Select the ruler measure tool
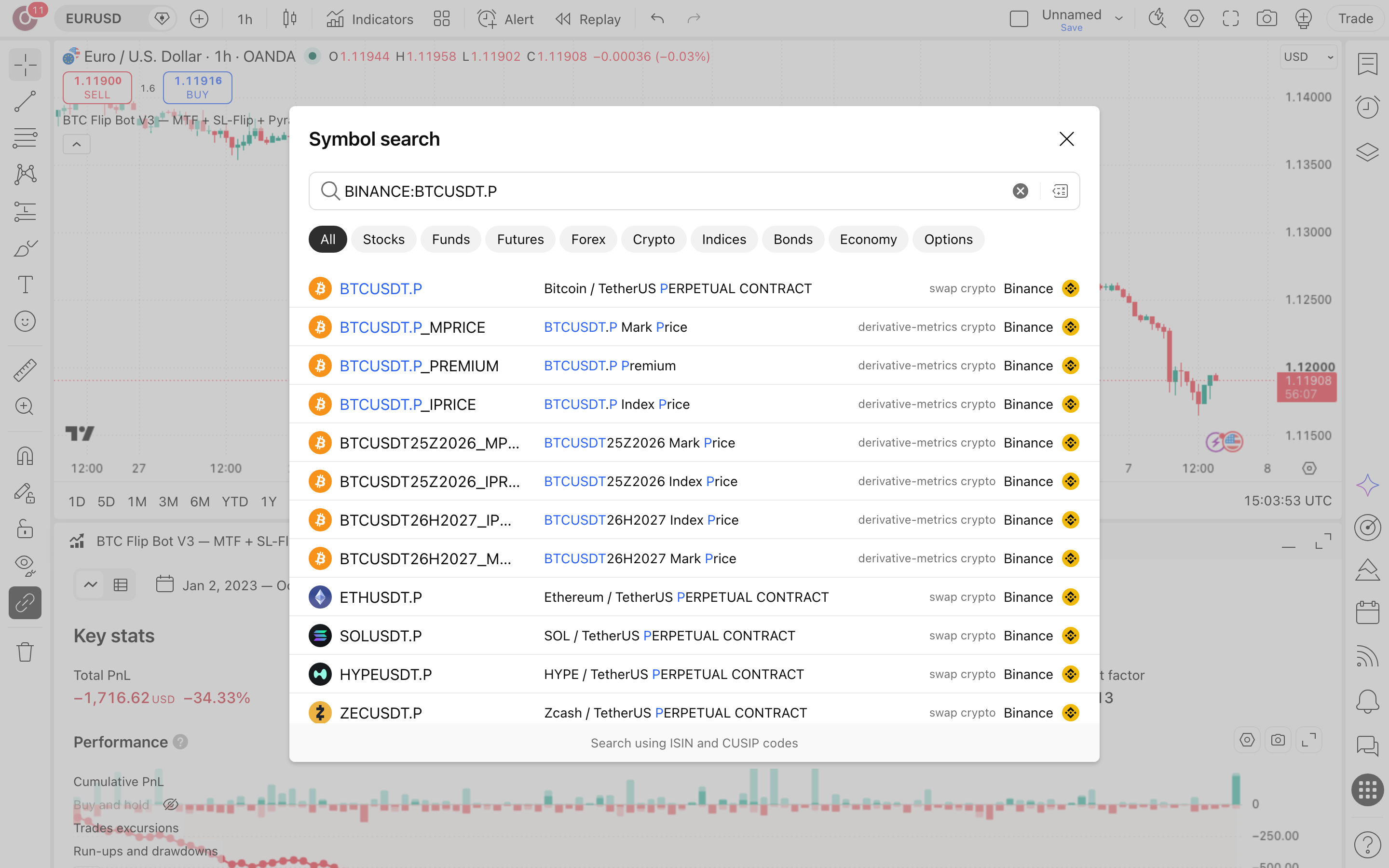The height and width of the screenshot is (868, 1389). 25,370
